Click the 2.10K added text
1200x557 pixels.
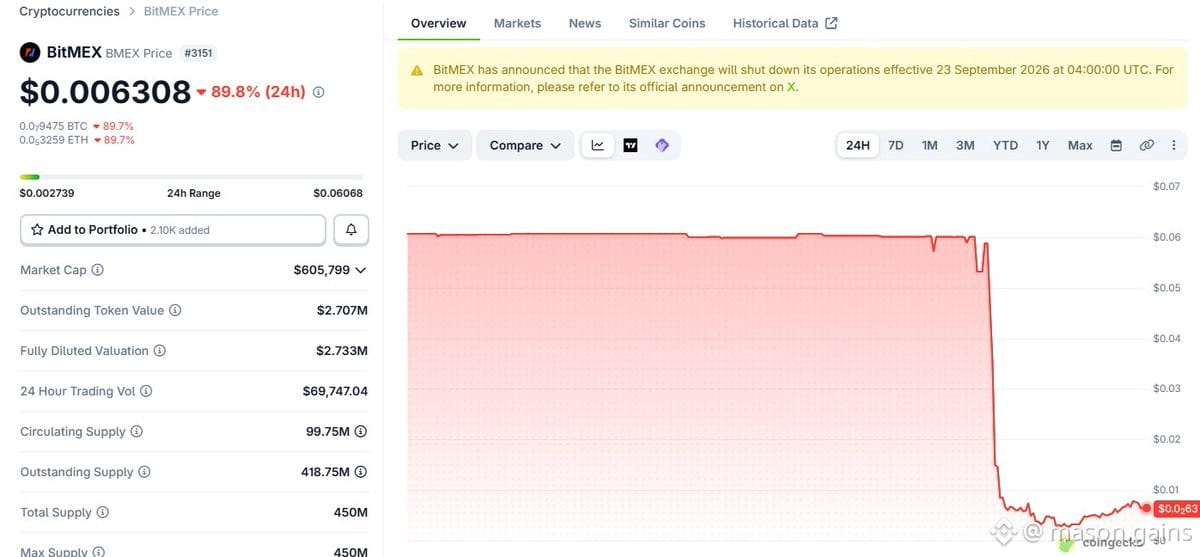[x=180, y=230]
